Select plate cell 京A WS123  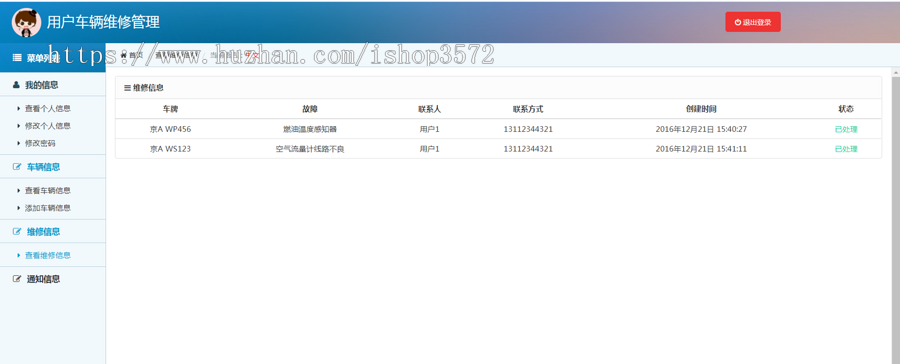pos(170,149)
